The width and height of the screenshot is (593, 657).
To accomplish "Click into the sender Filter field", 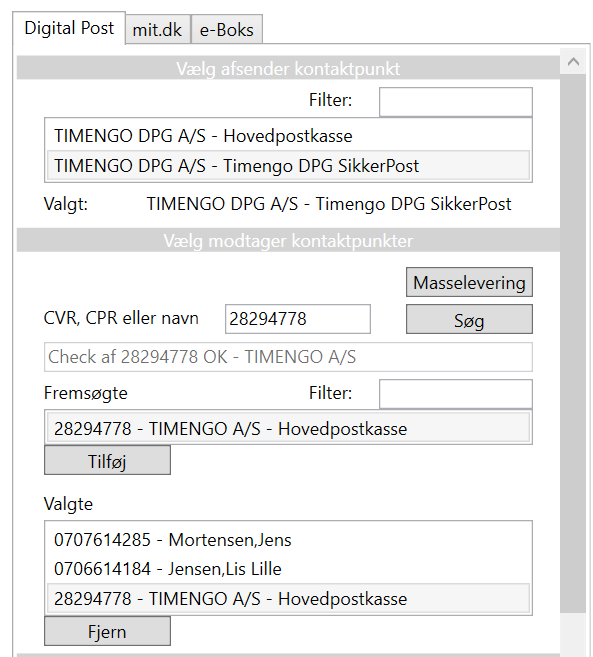I will click(456, 102).
